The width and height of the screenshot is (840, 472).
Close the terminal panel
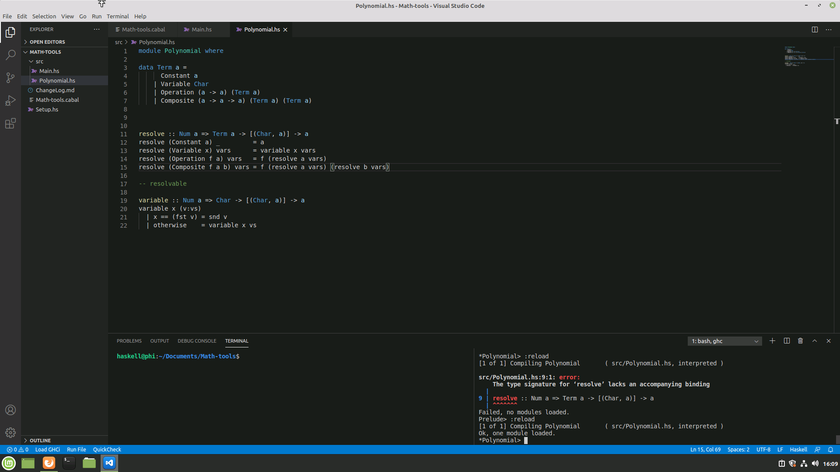[828, 341]
